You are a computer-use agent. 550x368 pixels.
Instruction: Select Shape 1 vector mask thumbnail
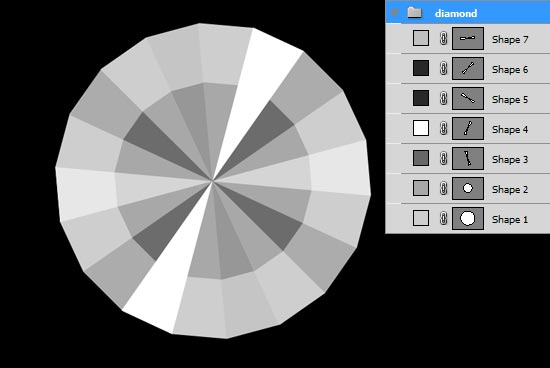468,218
